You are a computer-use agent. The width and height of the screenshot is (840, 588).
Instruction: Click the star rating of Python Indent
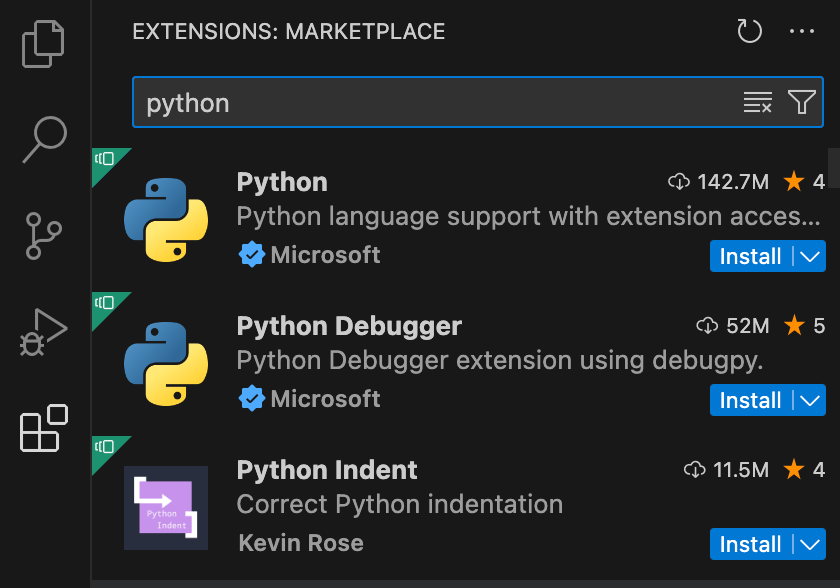pyautogui.click(x=804, y=470)
